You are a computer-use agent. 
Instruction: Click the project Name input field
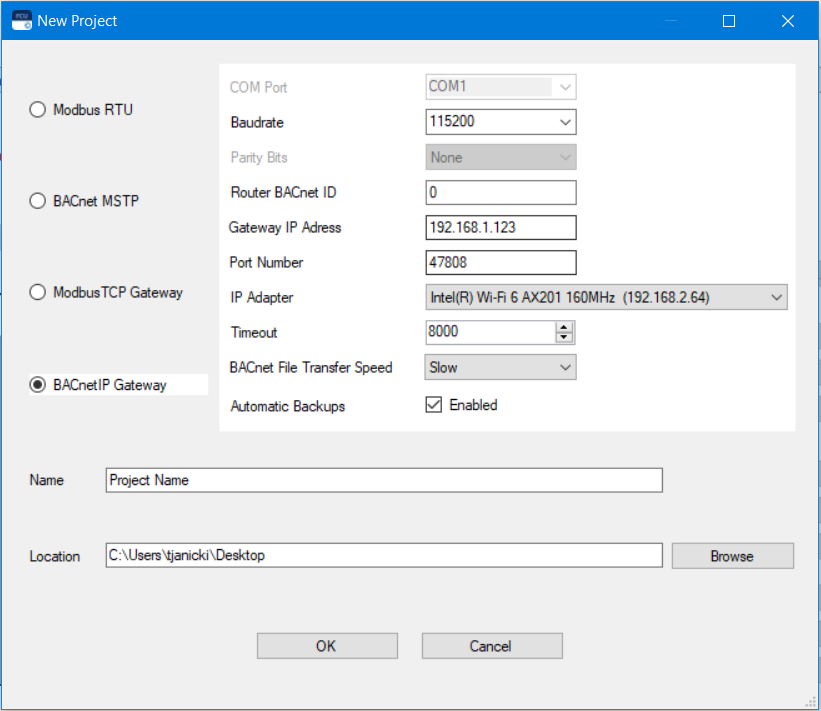[x=383, y=480]
